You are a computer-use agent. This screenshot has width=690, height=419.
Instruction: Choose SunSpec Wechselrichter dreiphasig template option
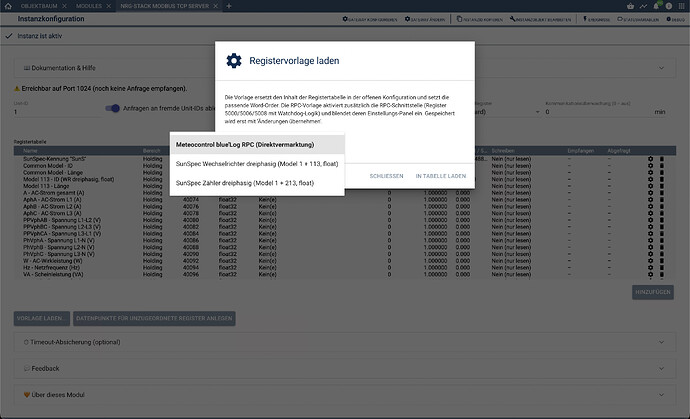[x=257, y=164]
